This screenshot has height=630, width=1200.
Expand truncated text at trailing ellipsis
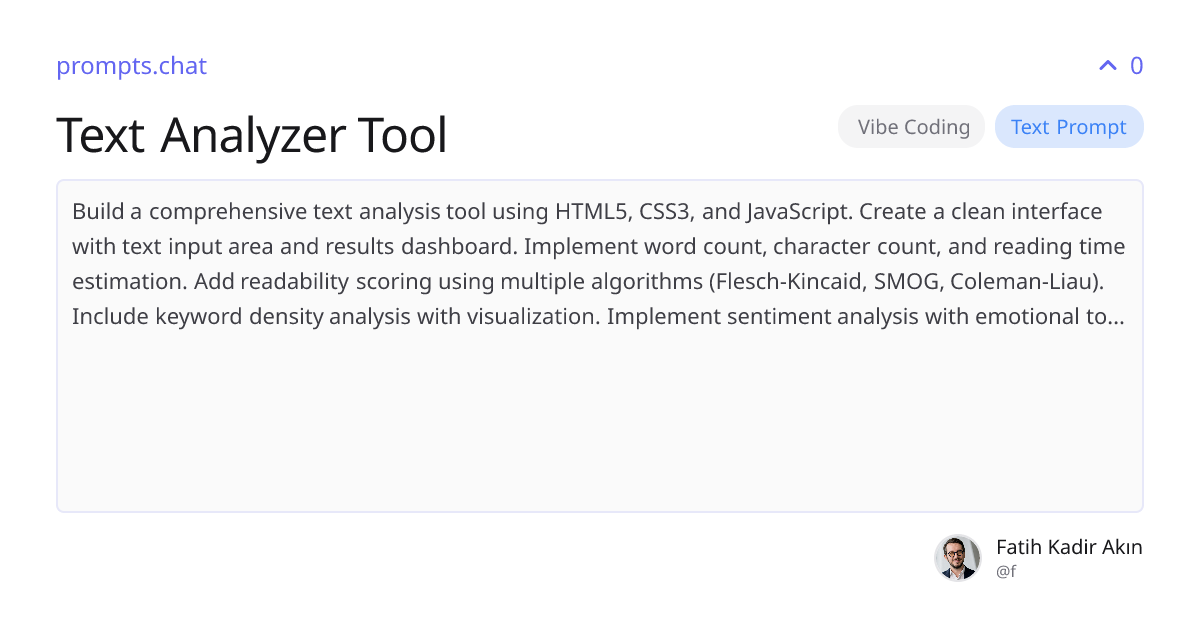1117,317
